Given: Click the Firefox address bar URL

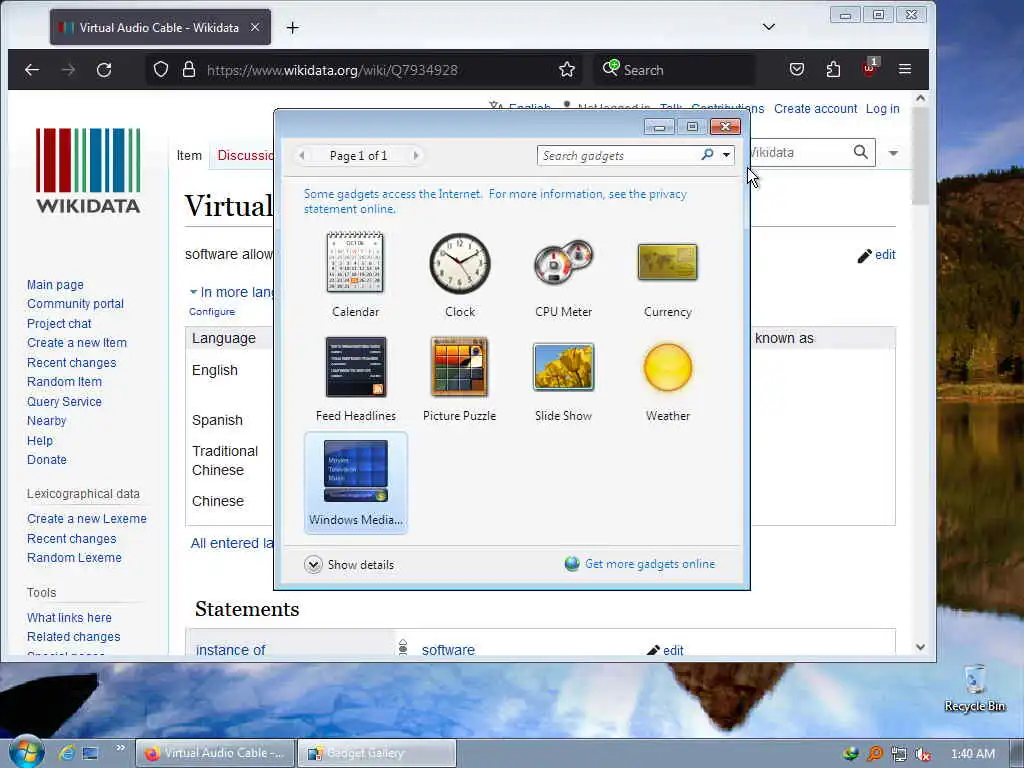Looking at the screenshot, I should (x=332, y=70).
